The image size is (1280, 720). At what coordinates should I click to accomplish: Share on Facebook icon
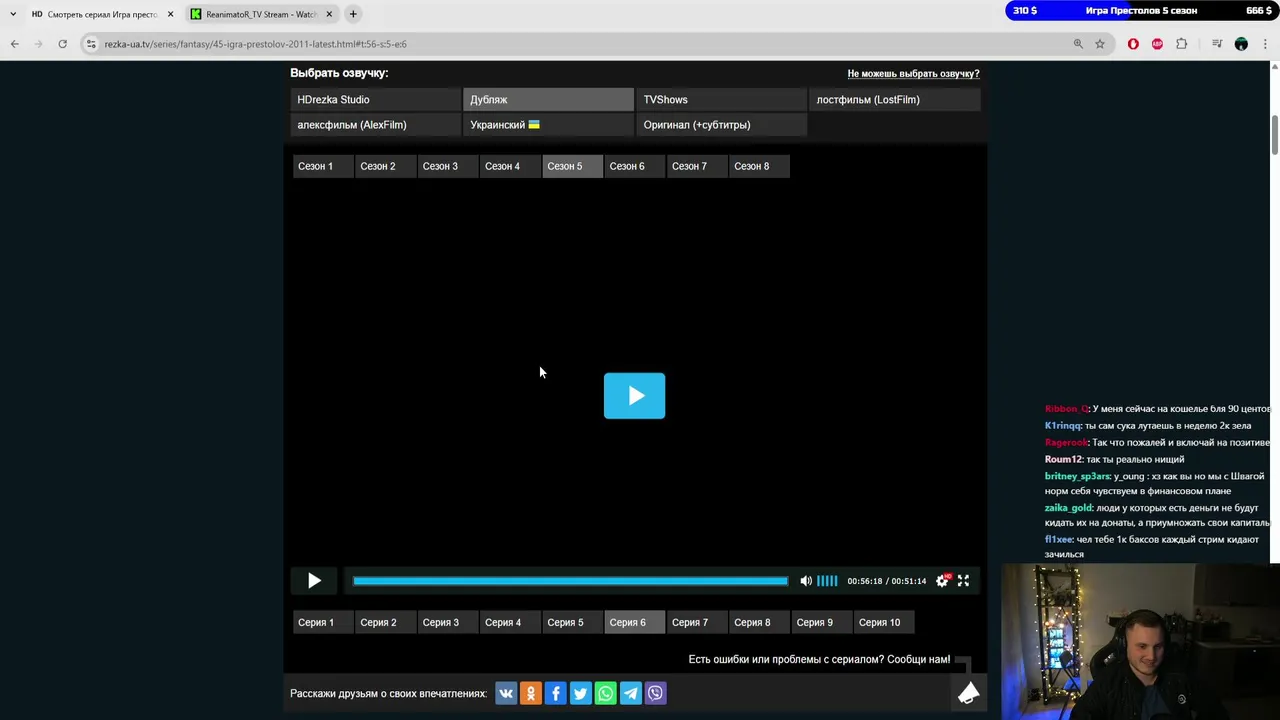[x=556, y=693]
